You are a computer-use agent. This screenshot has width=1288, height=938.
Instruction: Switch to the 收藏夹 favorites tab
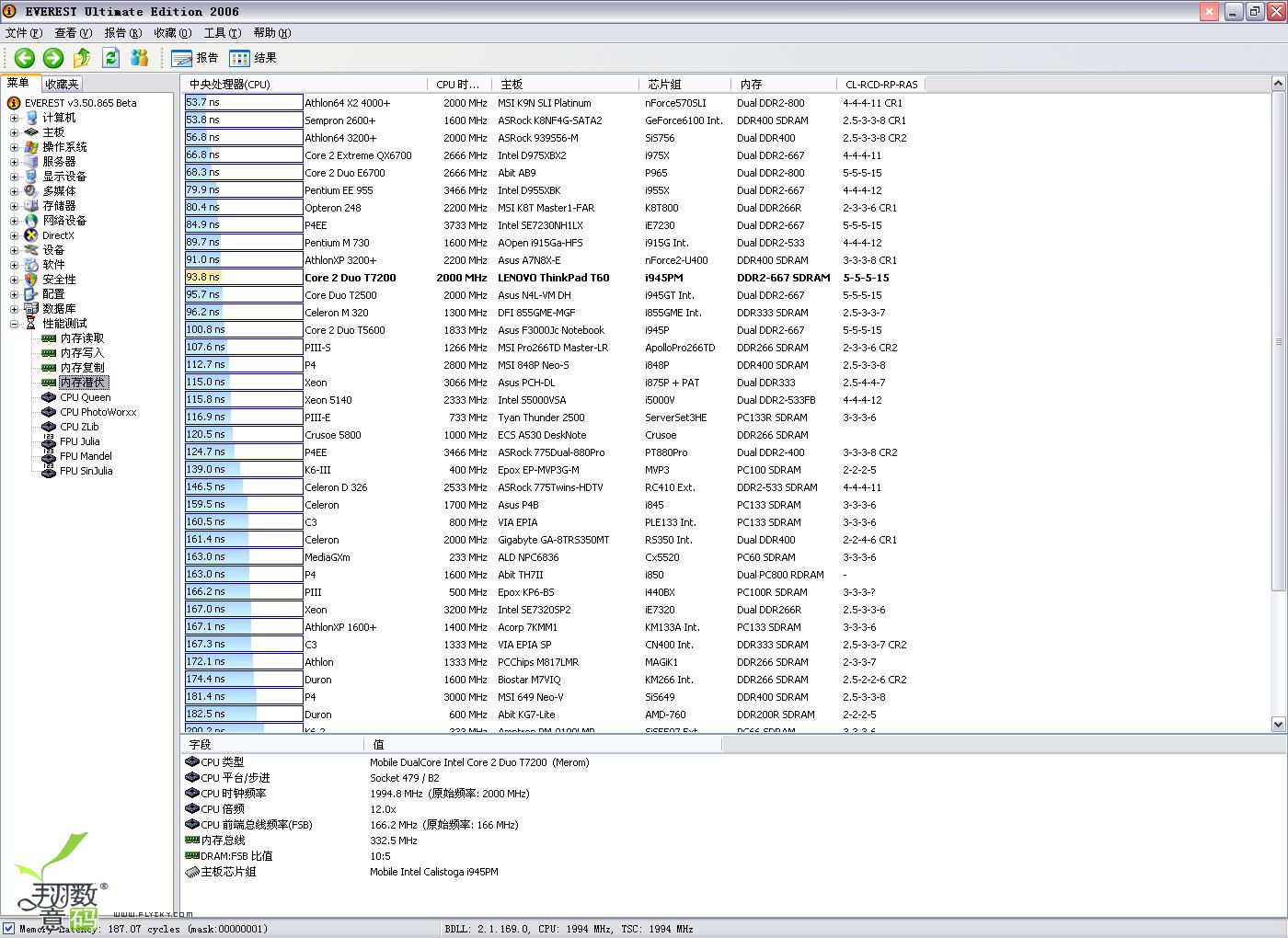pos(62,85)
